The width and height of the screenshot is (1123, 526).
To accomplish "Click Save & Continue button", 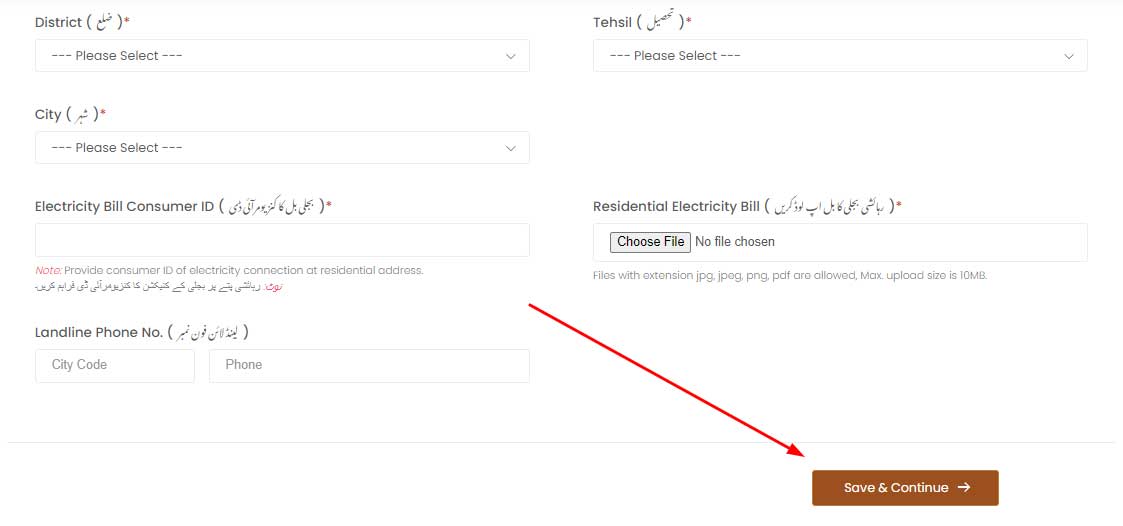I will 905,488.
